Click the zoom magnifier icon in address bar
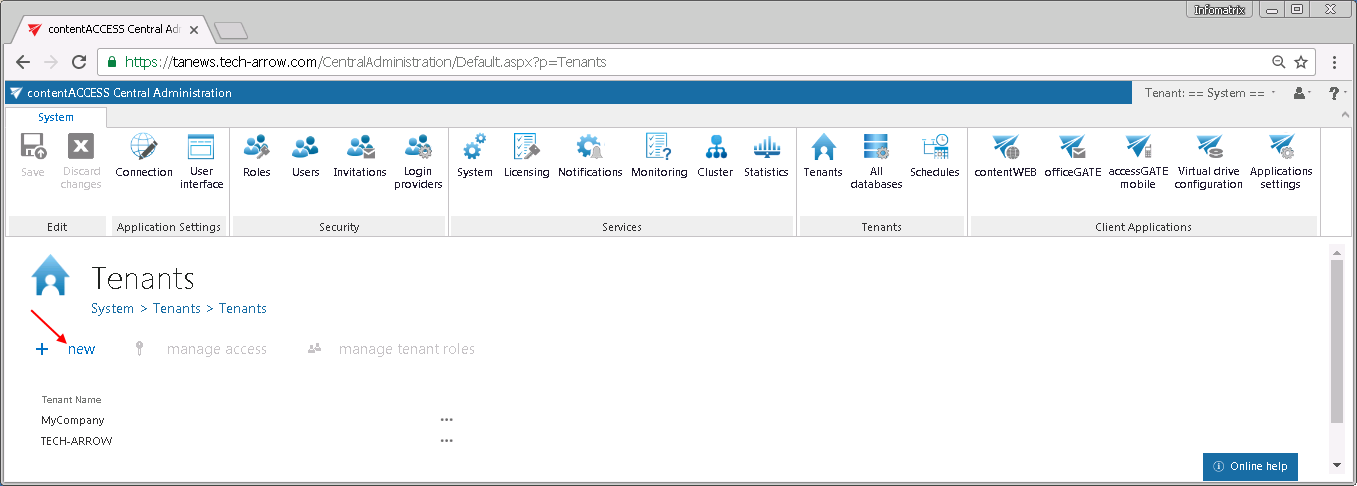Image resolution: width=1357 pixels, height=486 pixels. point(1278,62)
